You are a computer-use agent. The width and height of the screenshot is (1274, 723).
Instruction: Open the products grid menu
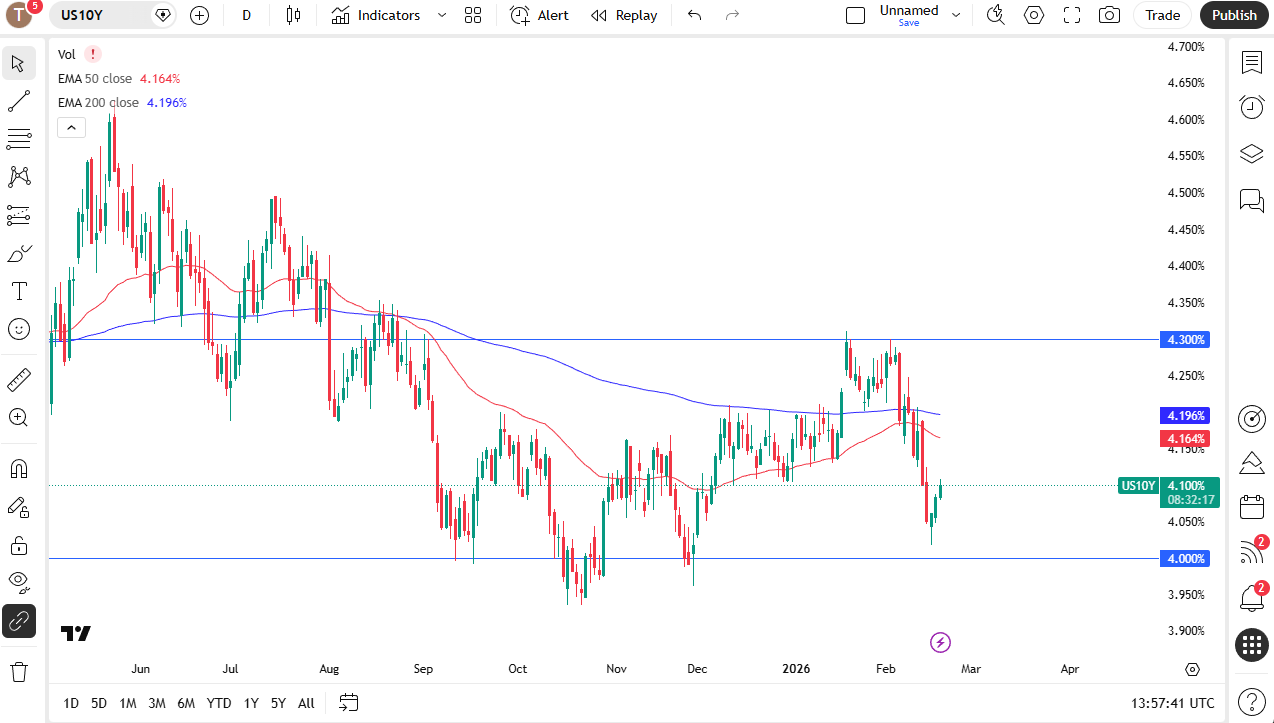[x=1252, y=645]
